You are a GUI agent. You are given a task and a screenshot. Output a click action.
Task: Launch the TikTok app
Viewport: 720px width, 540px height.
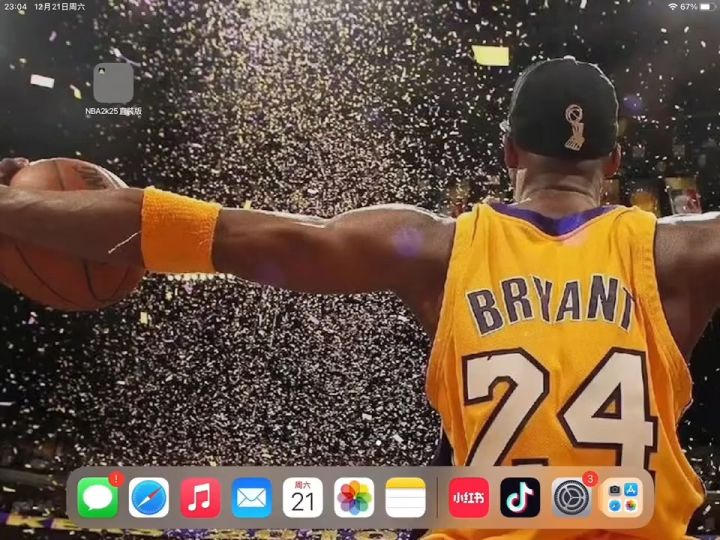click(x=520, y=497)
